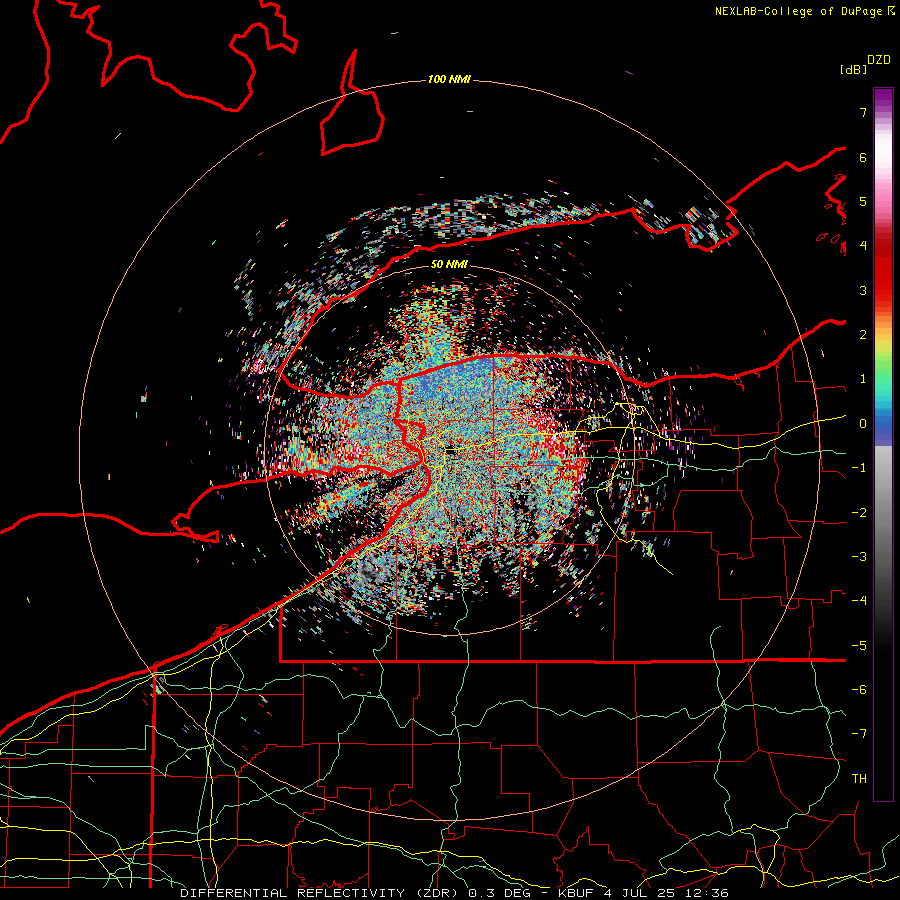This screenshot has width=900, height=900.
Task: Click the 7 value on color scale
Action: pyautogui.click(x=863, y=112)
